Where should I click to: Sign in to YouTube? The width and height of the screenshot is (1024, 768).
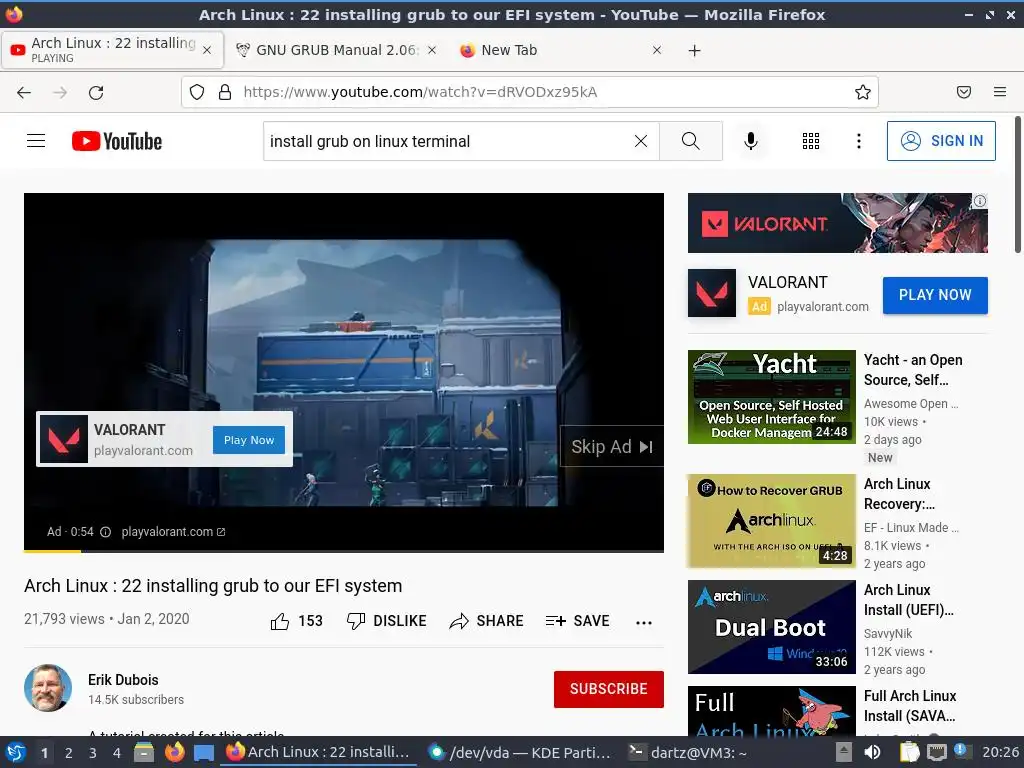(940, 141)
